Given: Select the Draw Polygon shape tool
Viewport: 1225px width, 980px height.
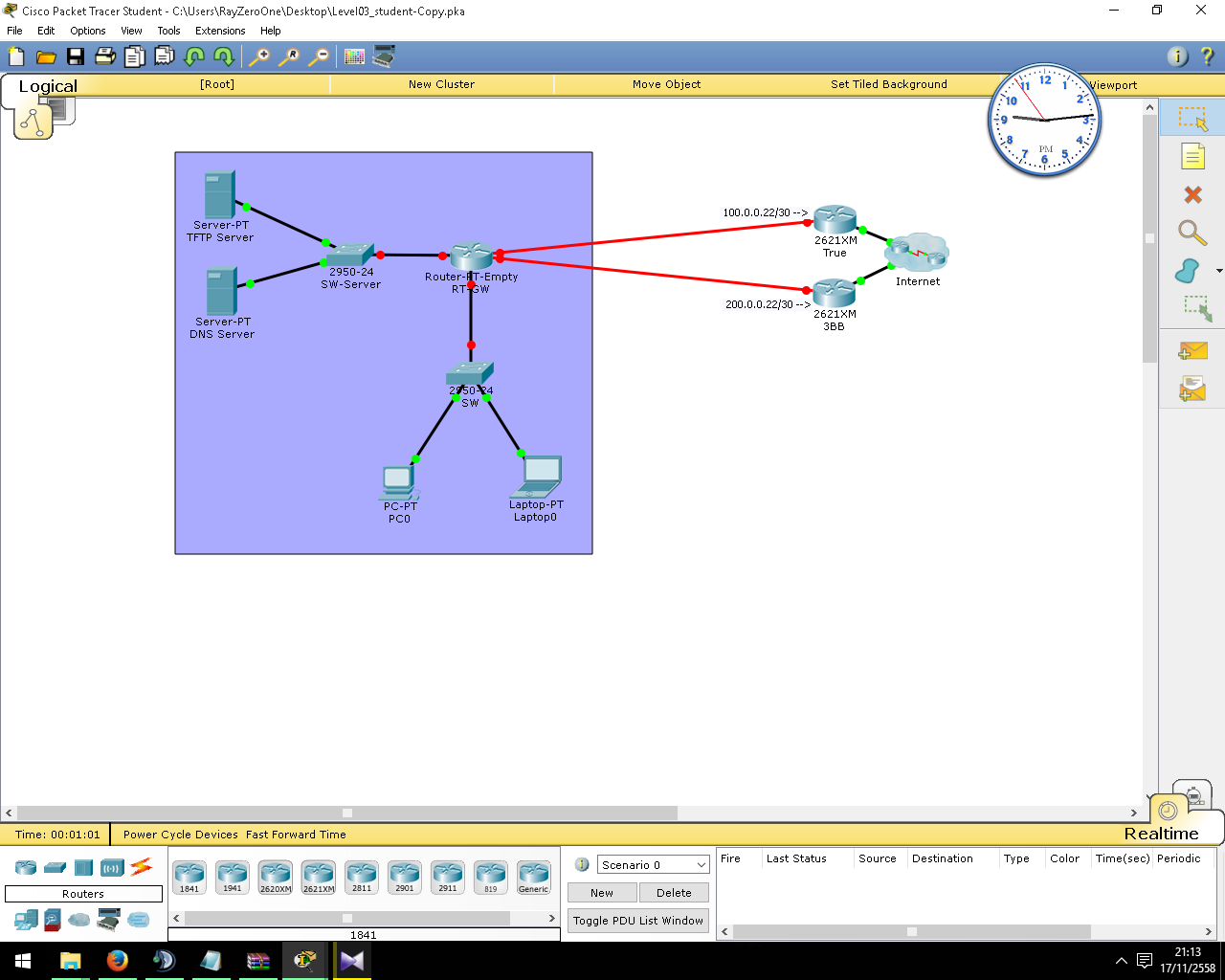Looking at the screenshot, I should pos(1188,271).
